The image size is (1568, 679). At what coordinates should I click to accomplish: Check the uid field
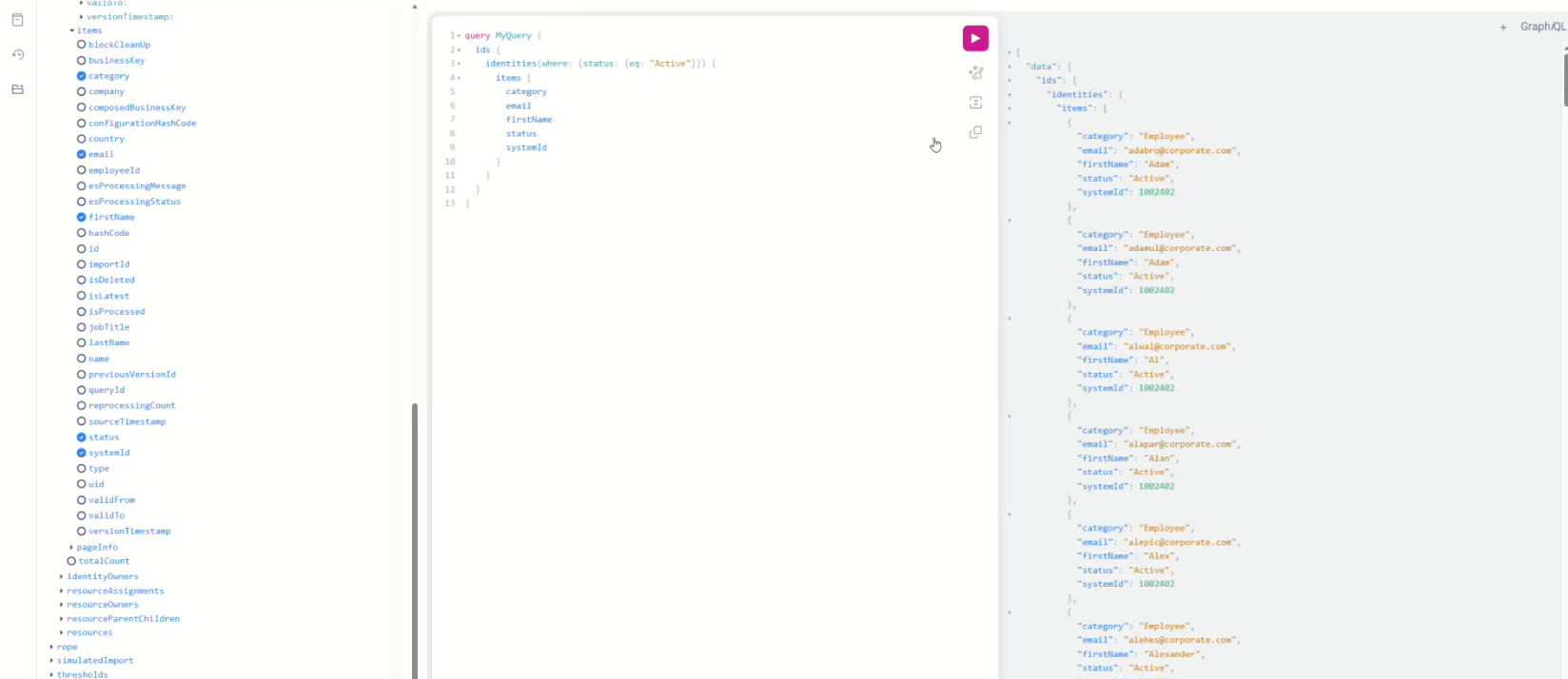coord(81,484)
